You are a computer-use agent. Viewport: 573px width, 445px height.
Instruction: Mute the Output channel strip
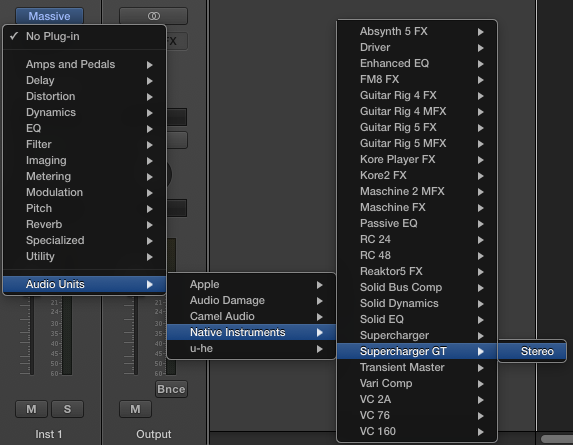pos(135,409)
